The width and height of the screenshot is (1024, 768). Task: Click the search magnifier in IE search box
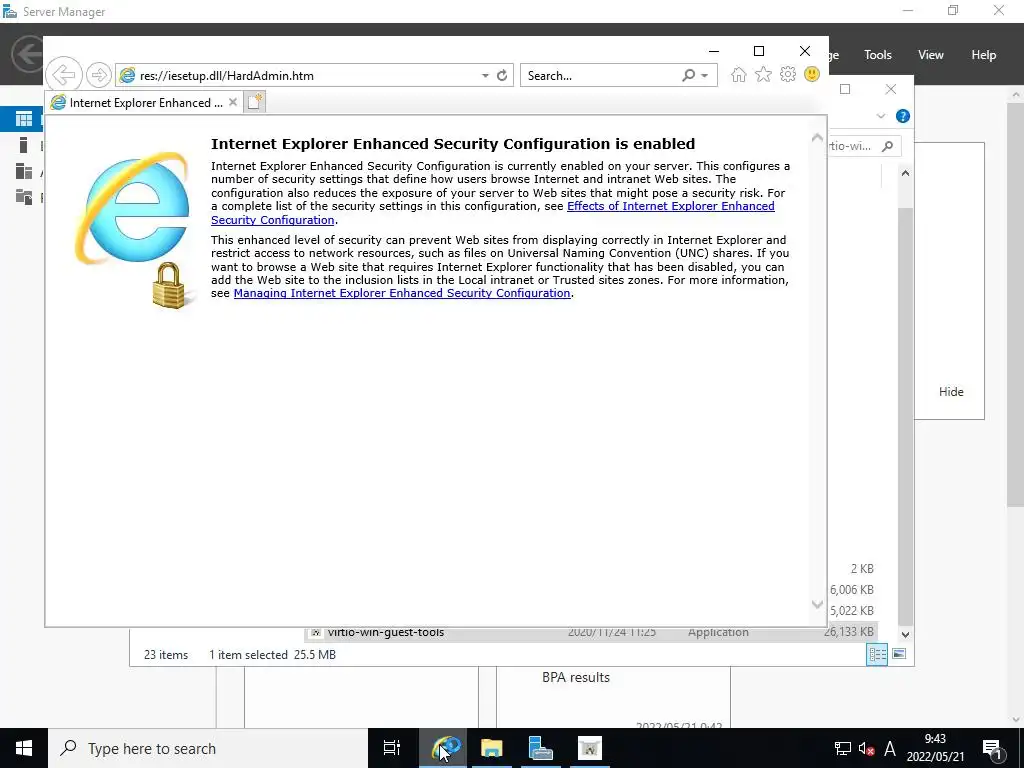pos(688,76)
